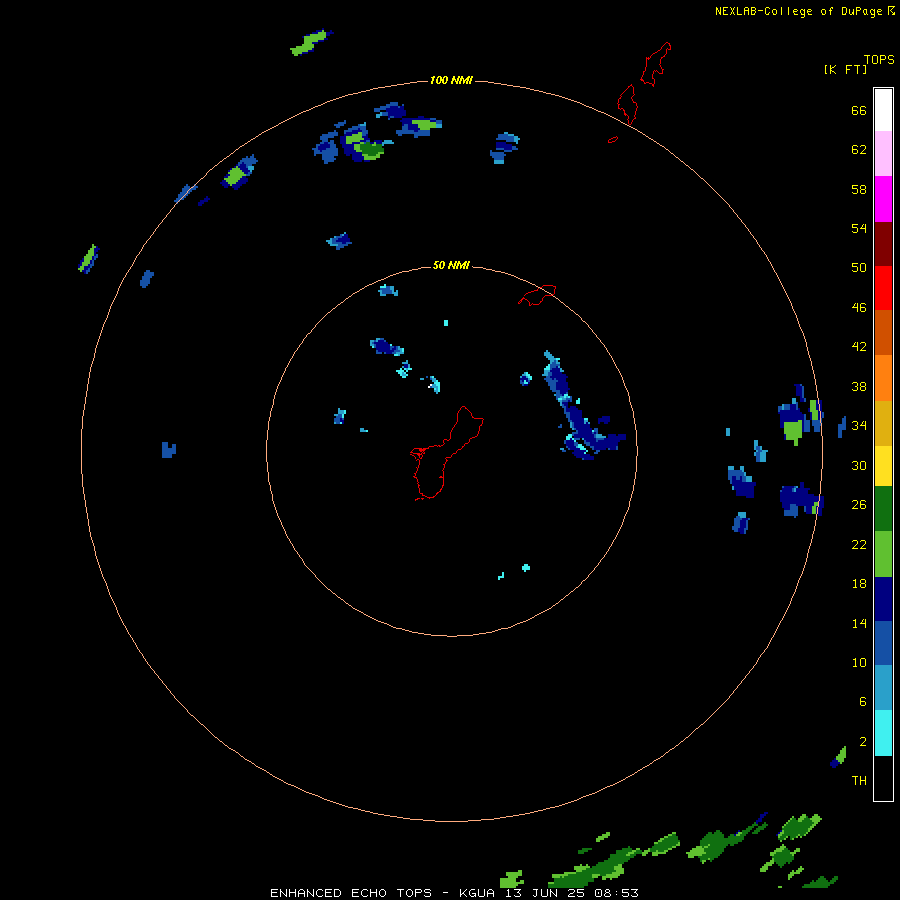The height and width of the screenshot is (900, 900).
Task: Click the 50 NMI range ring label
Action: click(451, 265)
